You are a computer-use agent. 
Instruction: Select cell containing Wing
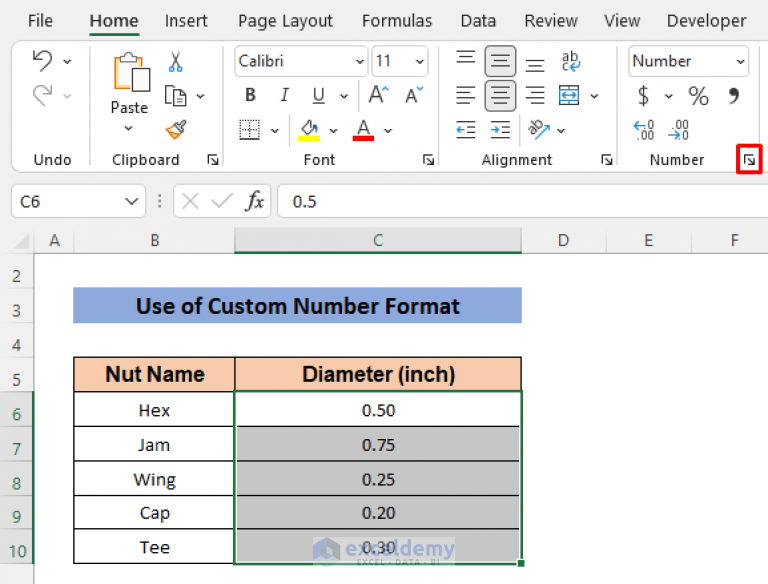[x=154, y=479]
